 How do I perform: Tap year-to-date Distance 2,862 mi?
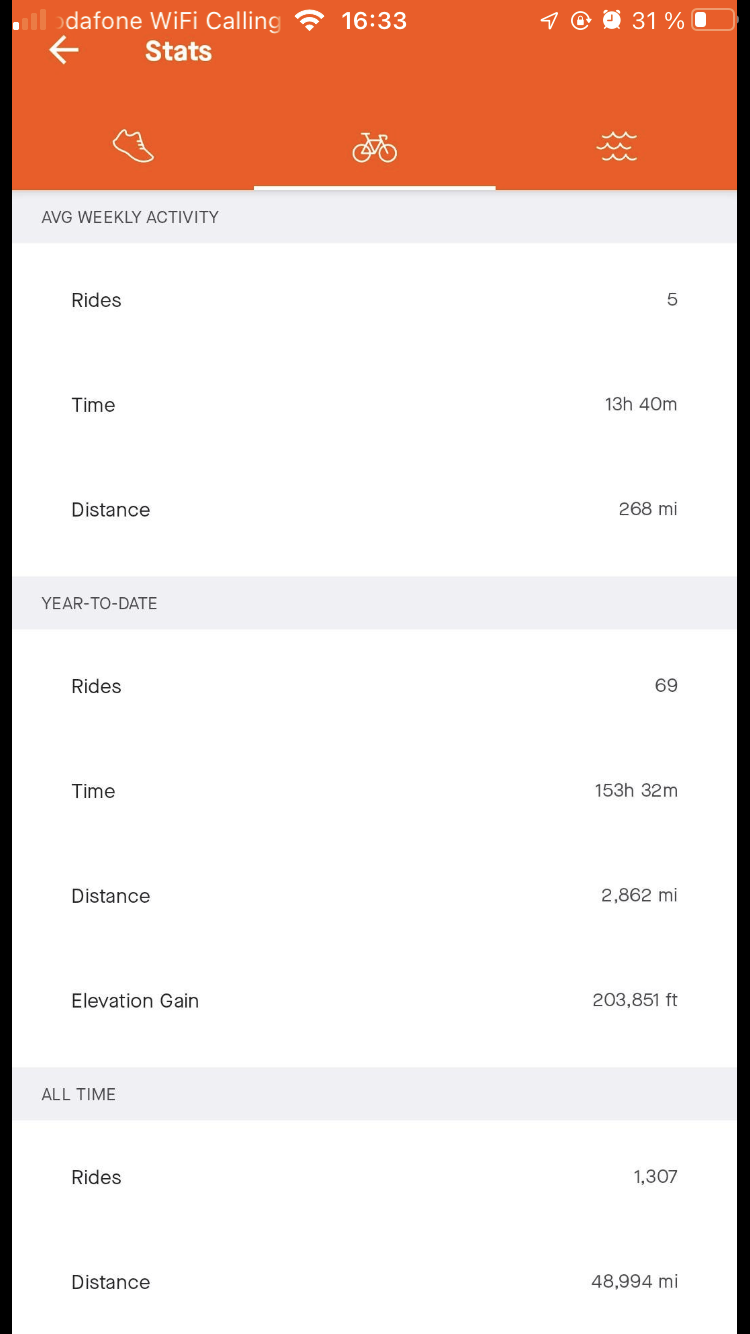pyautogui.click(x=638, y=896)
